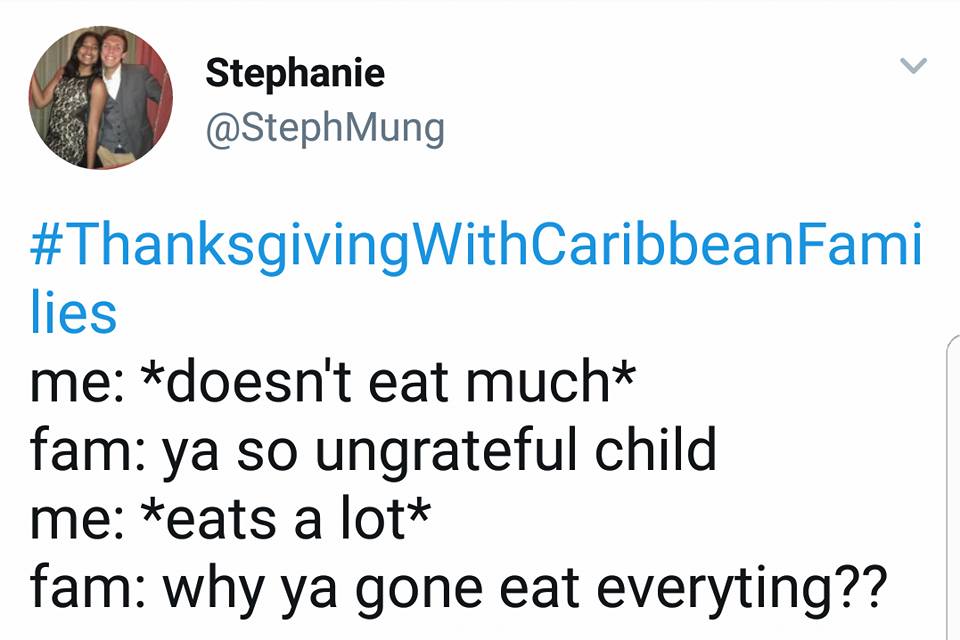
Task: Click the word 'much*' in the tweet
Action: (550, 382)
